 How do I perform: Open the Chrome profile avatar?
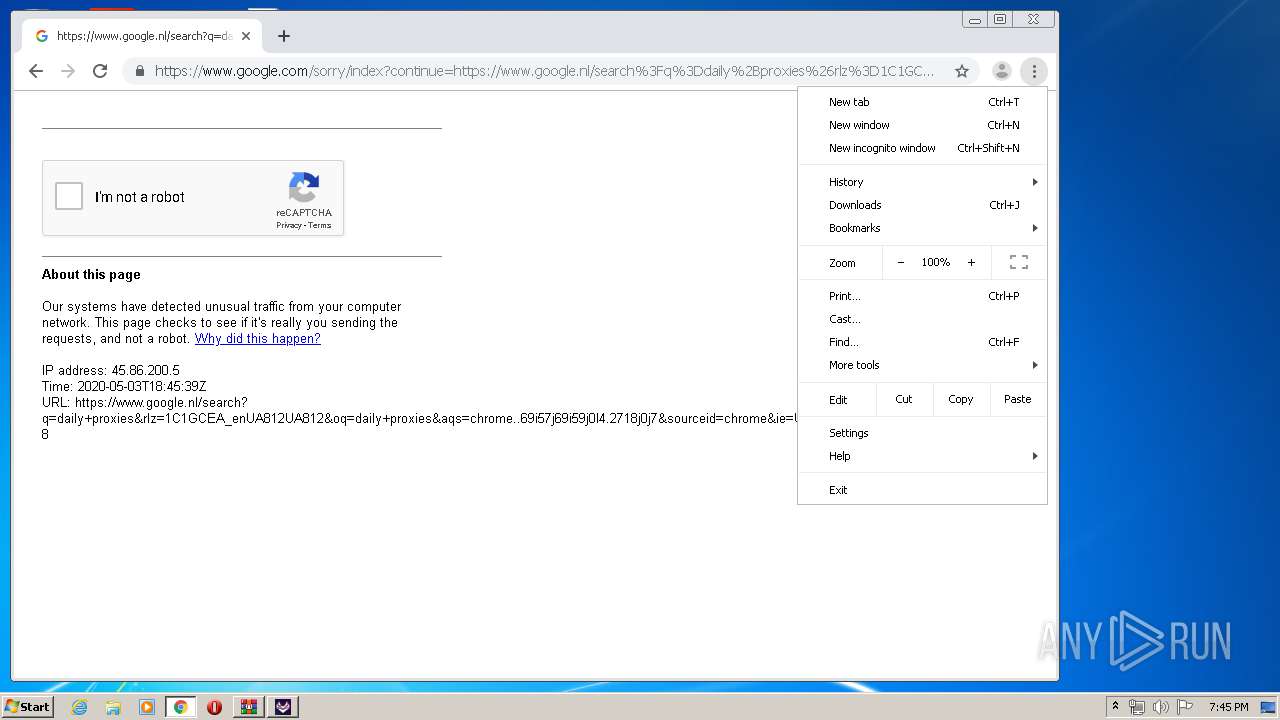1001,71
